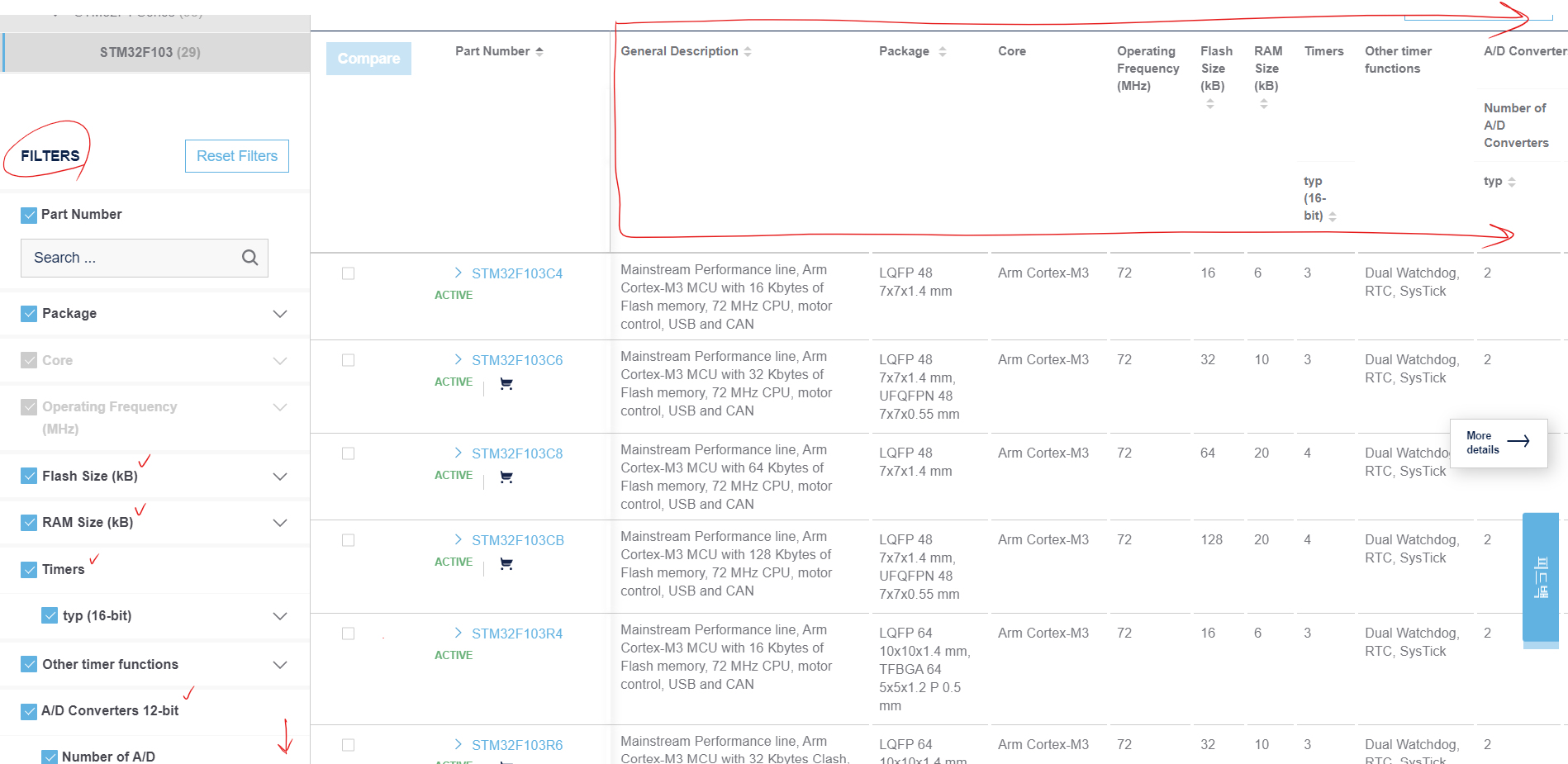Click the Reset Filters button
This screenshot has height=764, width=1568.
237,156
